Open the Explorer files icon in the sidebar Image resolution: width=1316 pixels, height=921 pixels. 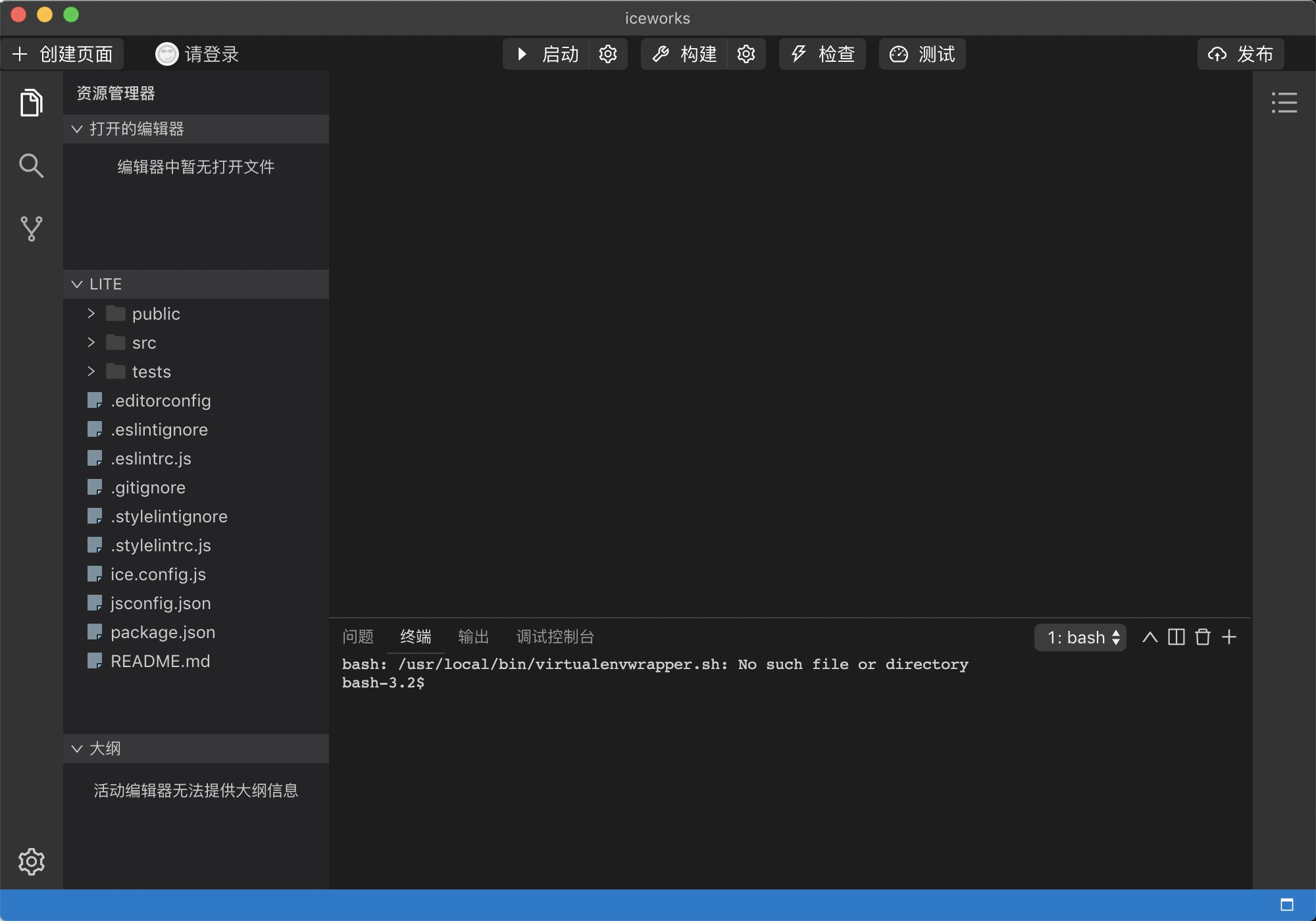(x=31, y=103)
